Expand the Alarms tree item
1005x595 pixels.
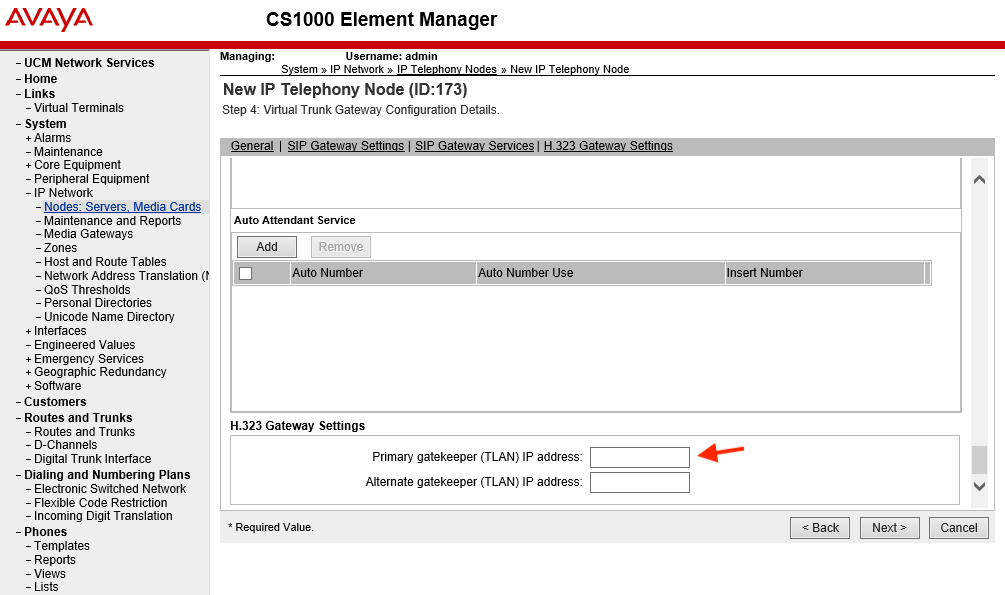tap(28, 138)
